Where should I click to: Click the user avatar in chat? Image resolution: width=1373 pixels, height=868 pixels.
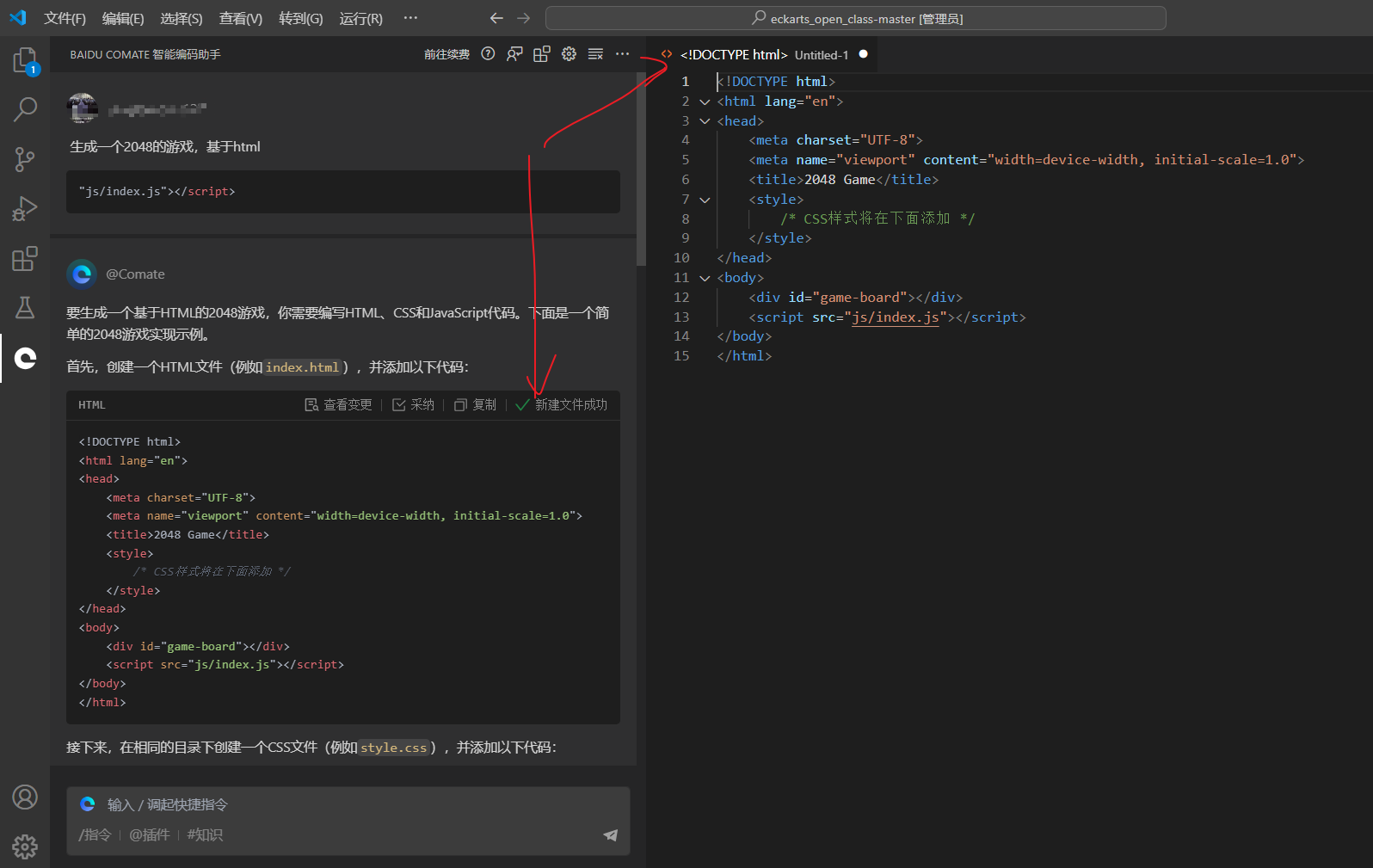pos(83,108)
